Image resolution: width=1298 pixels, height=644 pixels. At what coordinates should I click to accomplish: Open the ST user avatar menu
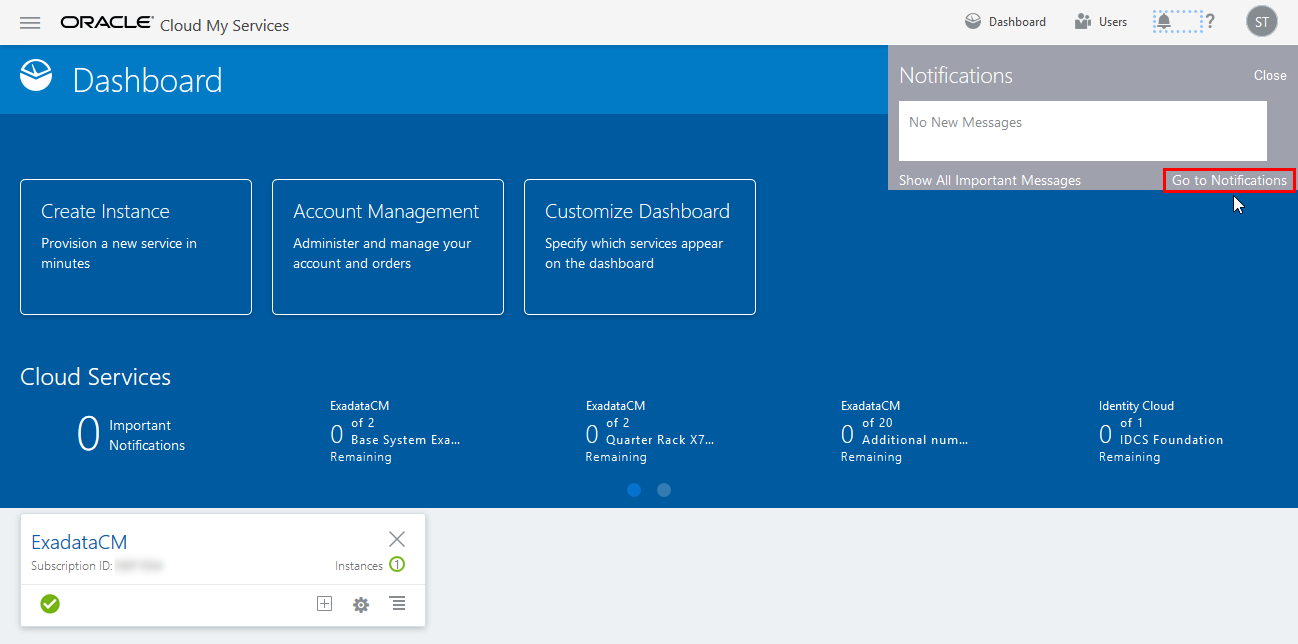(x=1262, y=22)
